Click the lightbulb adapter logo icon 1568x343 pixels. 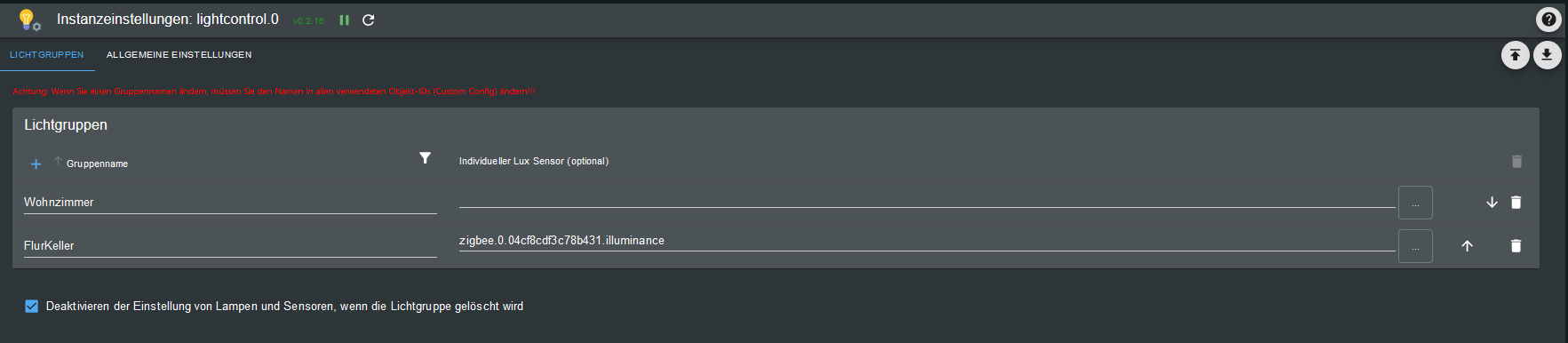click(29, 20)
